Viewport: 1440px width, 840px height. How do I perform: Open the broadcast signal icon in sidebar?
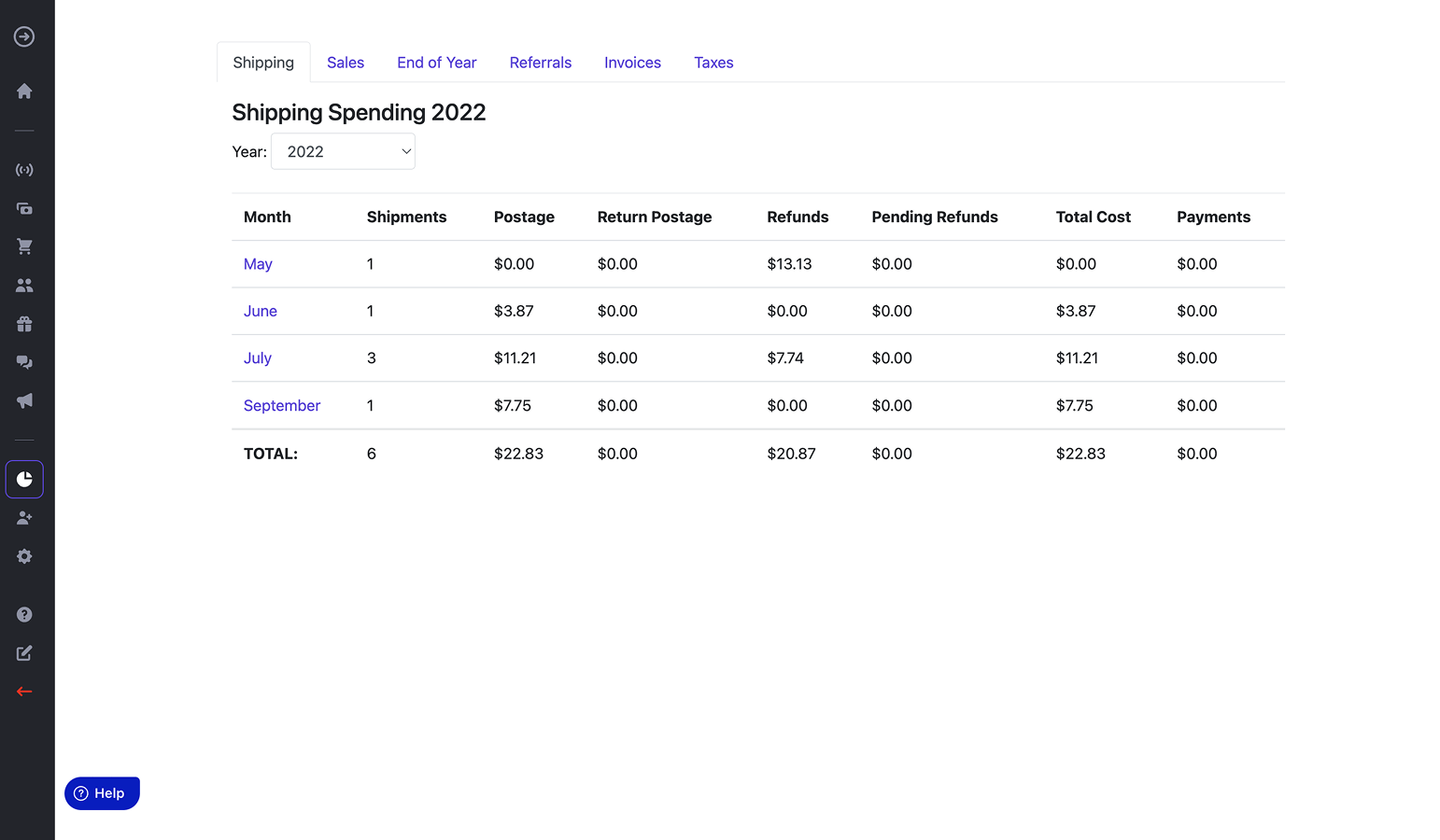(x=24, y=170)
